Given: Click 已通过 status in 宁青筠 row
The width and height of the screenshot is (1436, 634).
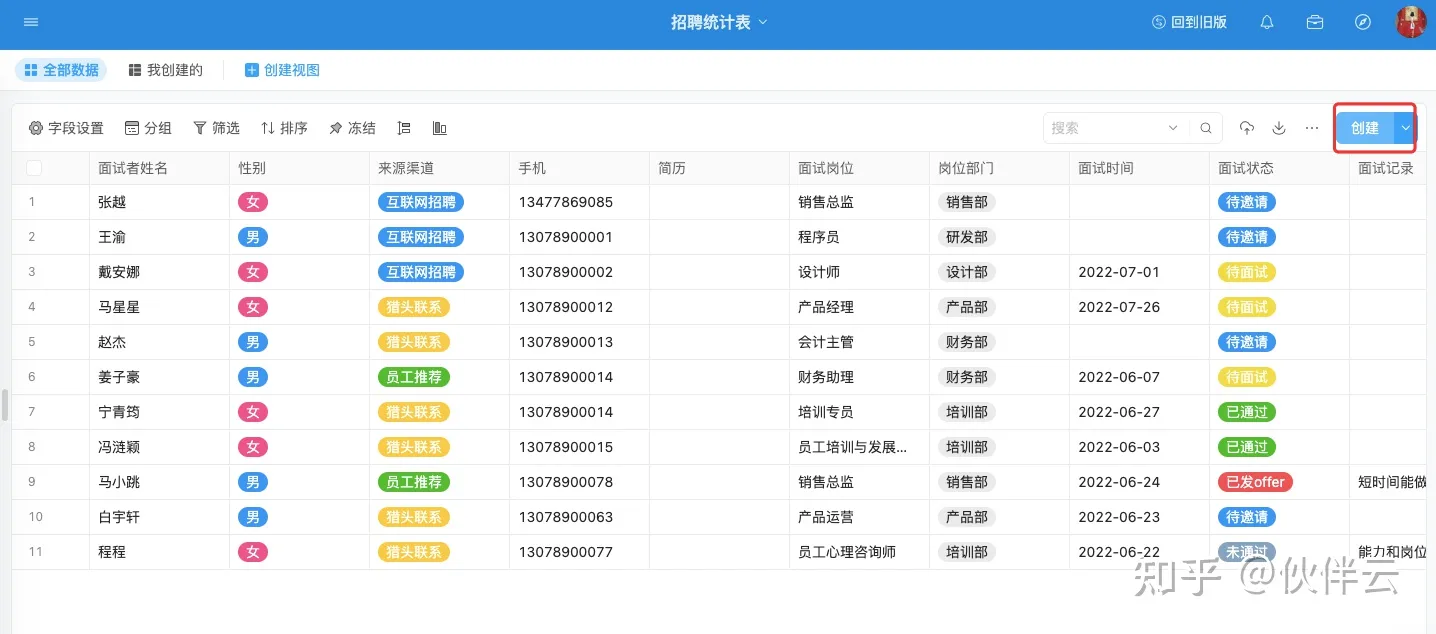Looking at the screenshot, I should [1247, 412].
